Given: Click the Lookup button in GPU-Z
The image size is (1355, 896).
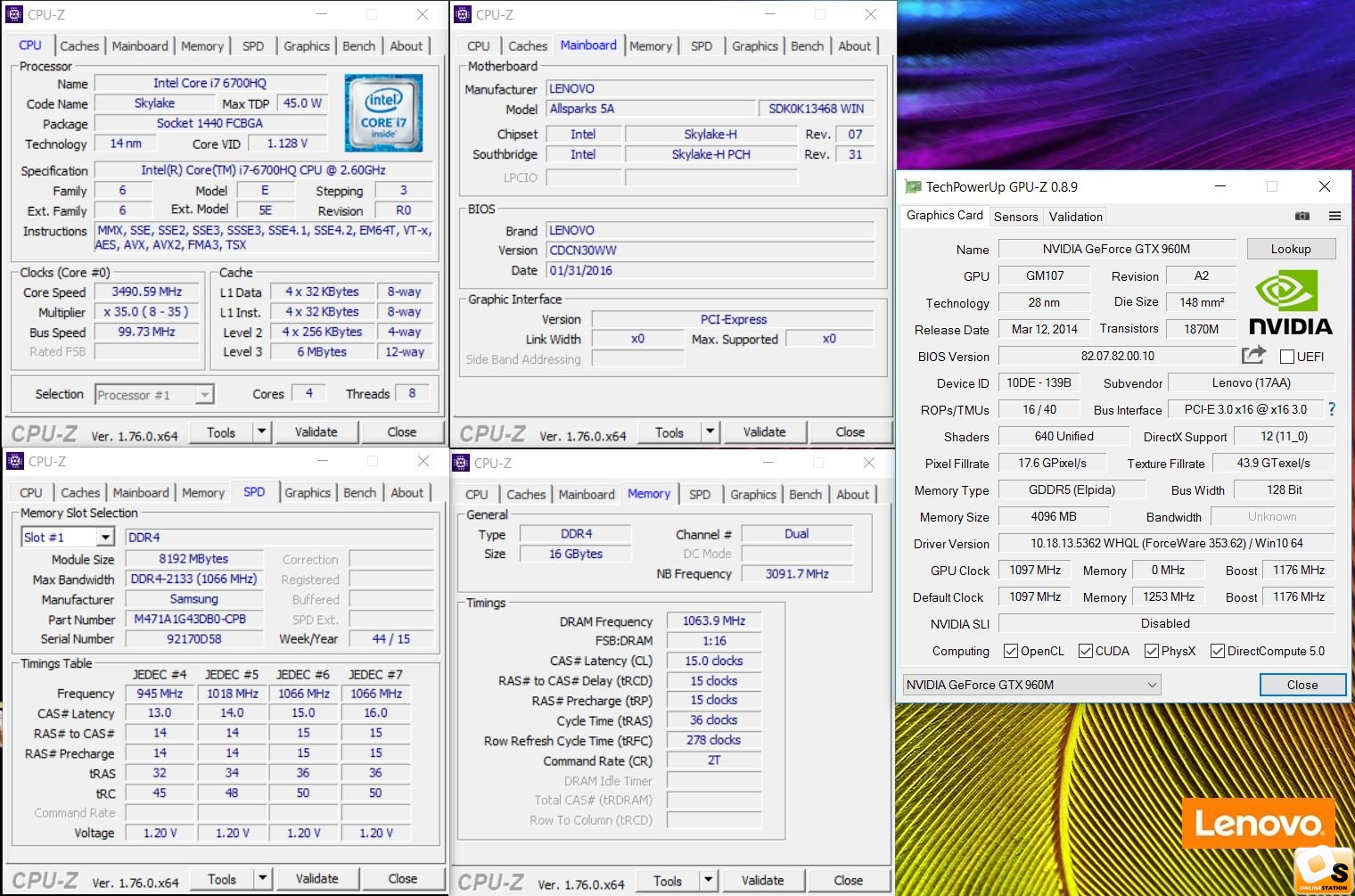Looking at the screenshot, I should tap(1291, 249).
